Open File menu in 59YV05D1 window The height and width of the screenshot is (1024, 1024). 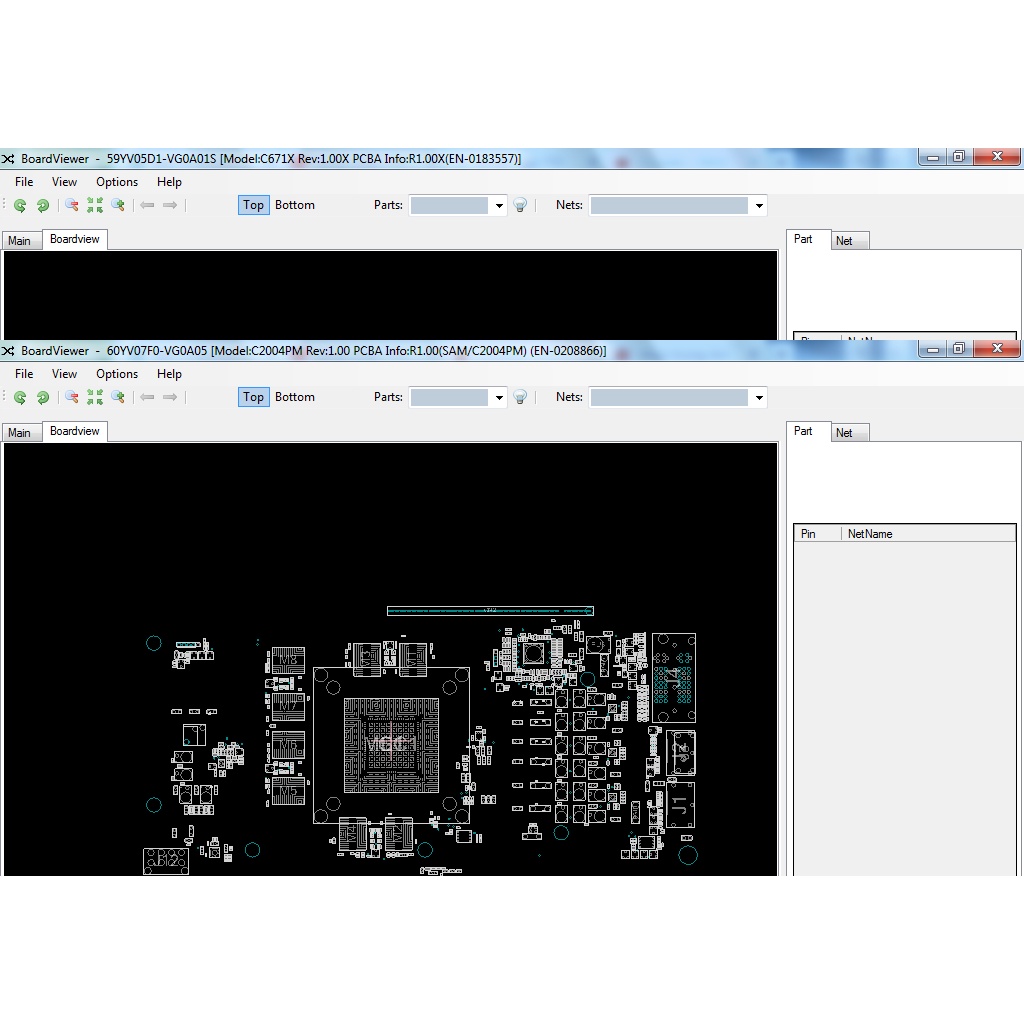[x=24, y=182]
